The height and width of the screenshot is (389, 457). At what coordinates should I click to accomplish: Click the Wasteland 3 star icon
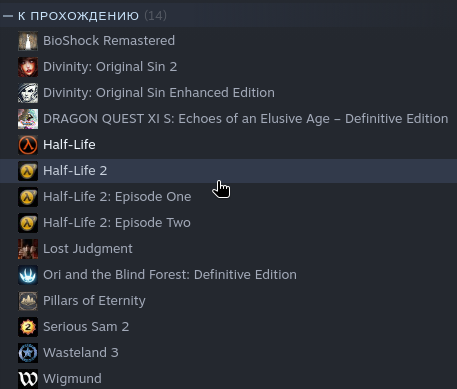[x=28, y=353]
